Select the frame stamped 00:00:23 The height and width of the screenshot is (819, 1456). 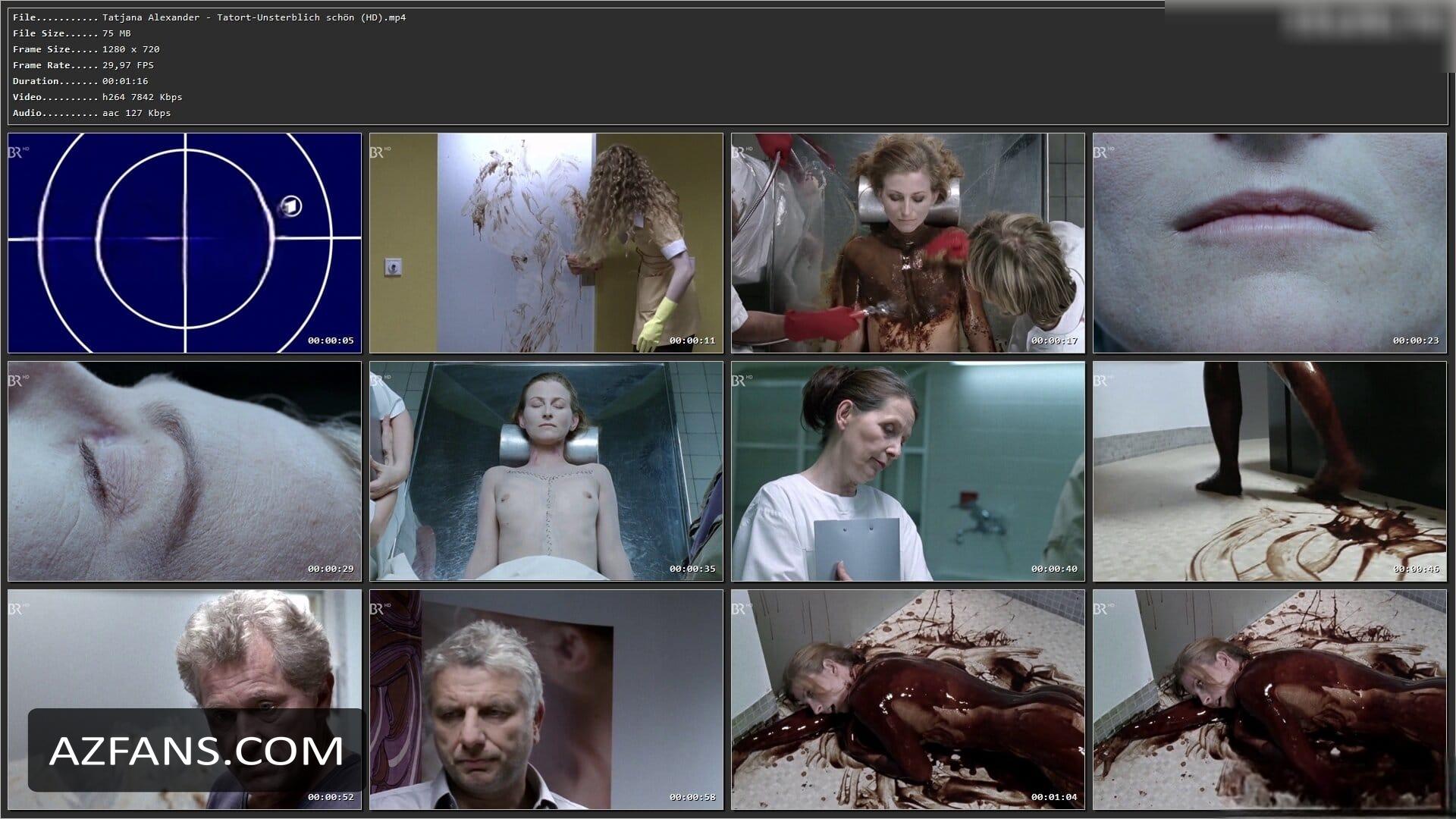[1269, 243]
